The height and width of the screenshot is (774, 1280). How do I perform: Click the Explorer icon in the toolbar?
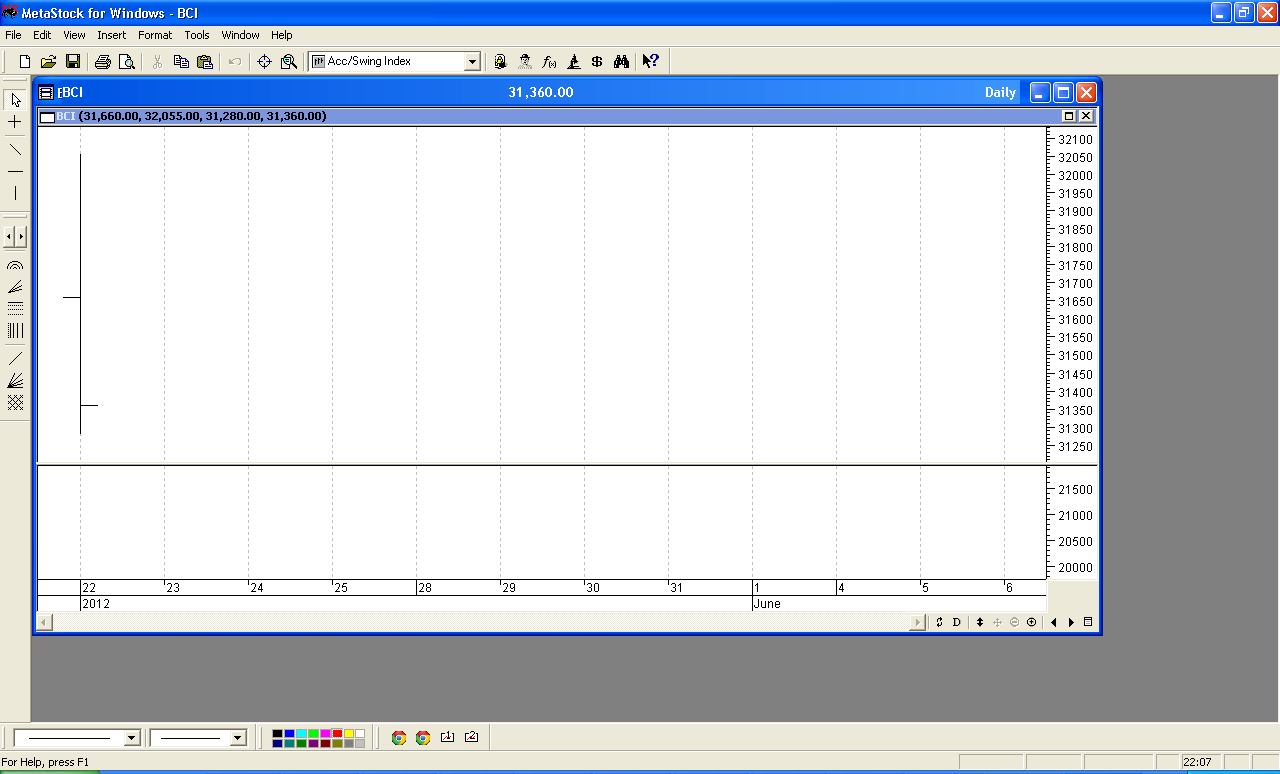pyautogui.click(x=500, y=62)
